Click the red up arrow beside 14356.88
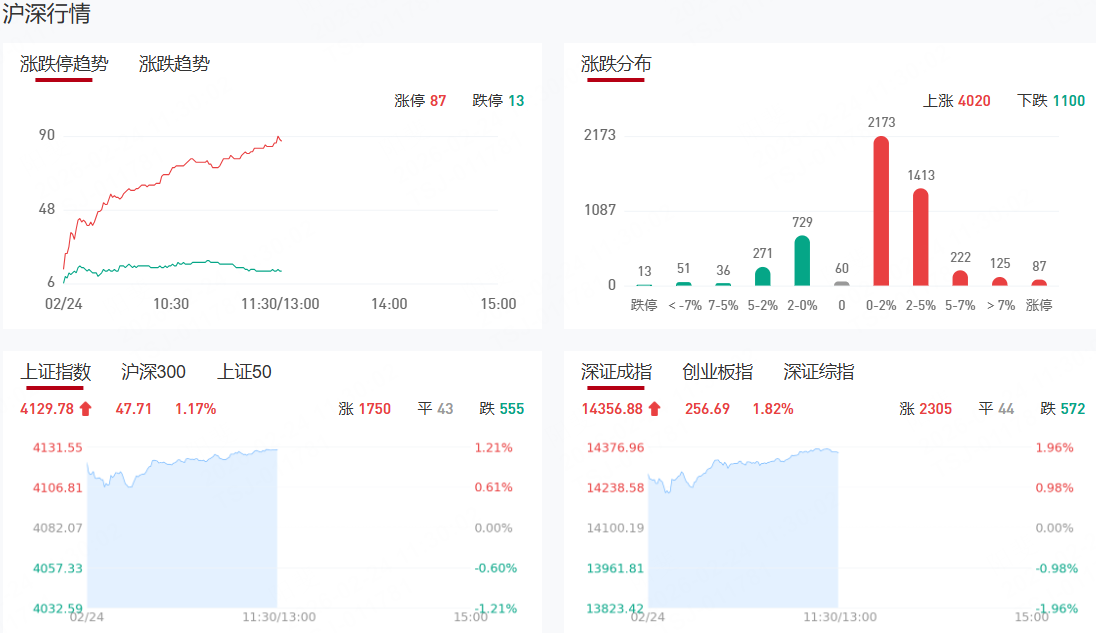 654,409
